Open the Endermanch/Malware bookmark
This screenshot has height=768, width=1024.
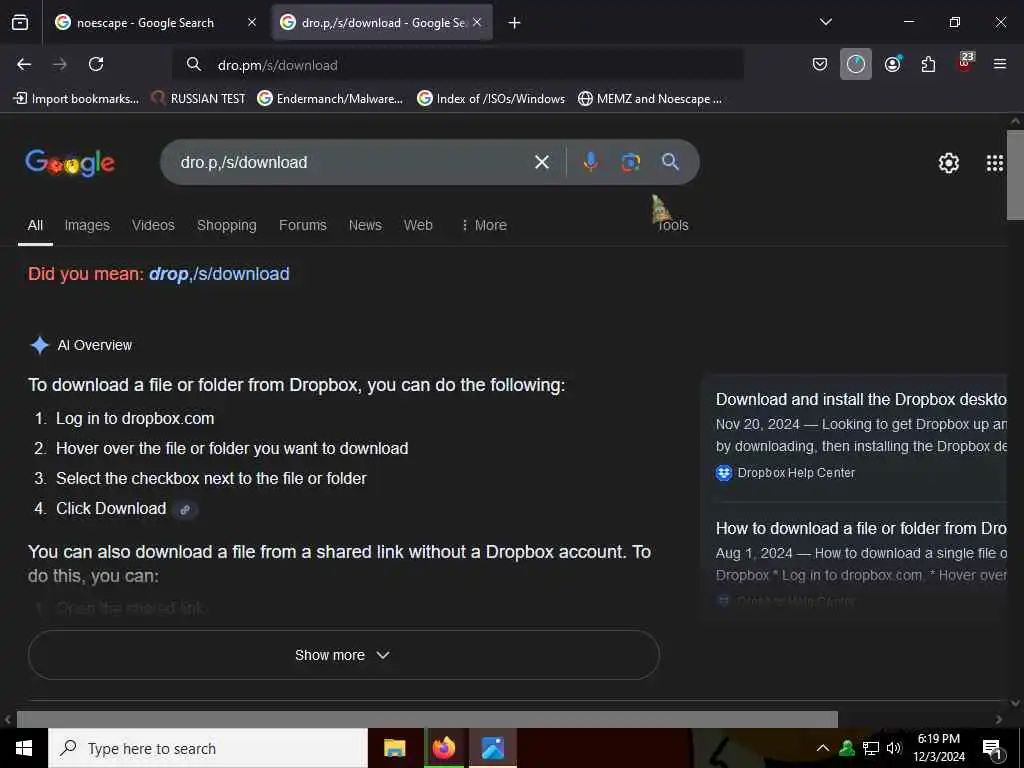(330, 99)
